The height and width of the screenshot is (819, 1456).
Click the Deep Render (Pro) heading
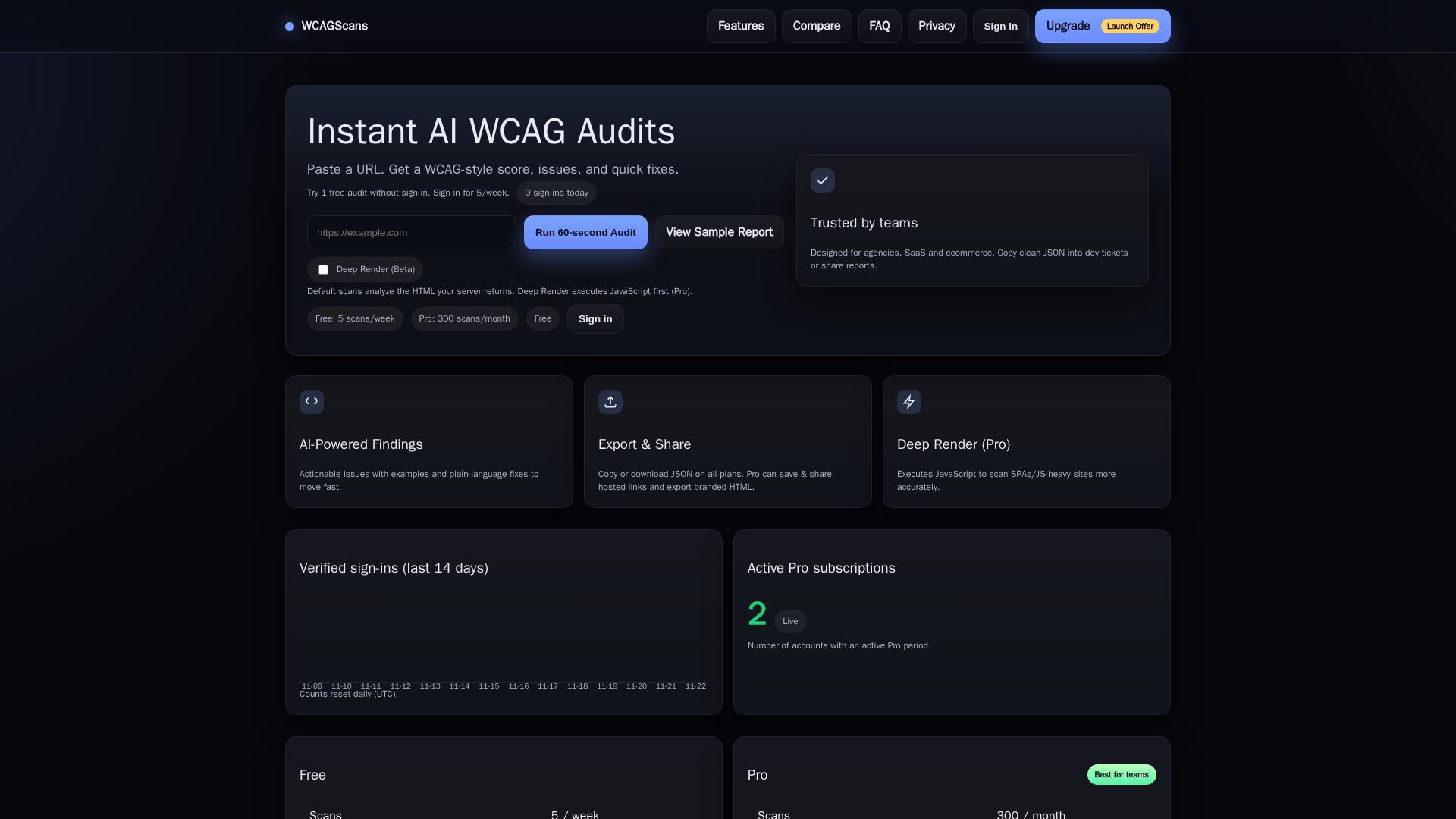click(953, 445)
